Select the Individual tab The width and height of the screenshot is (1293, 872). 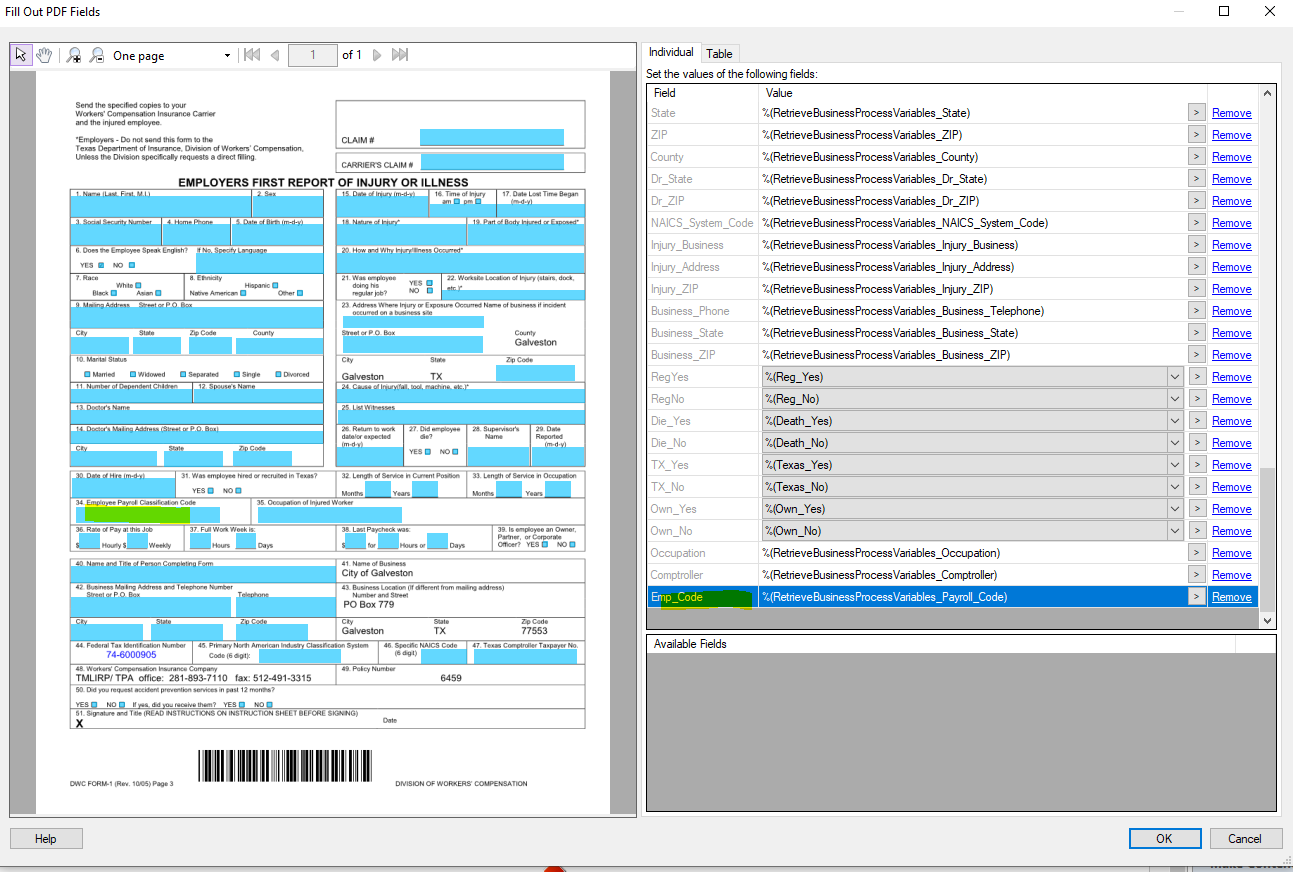tap(671, 53)
